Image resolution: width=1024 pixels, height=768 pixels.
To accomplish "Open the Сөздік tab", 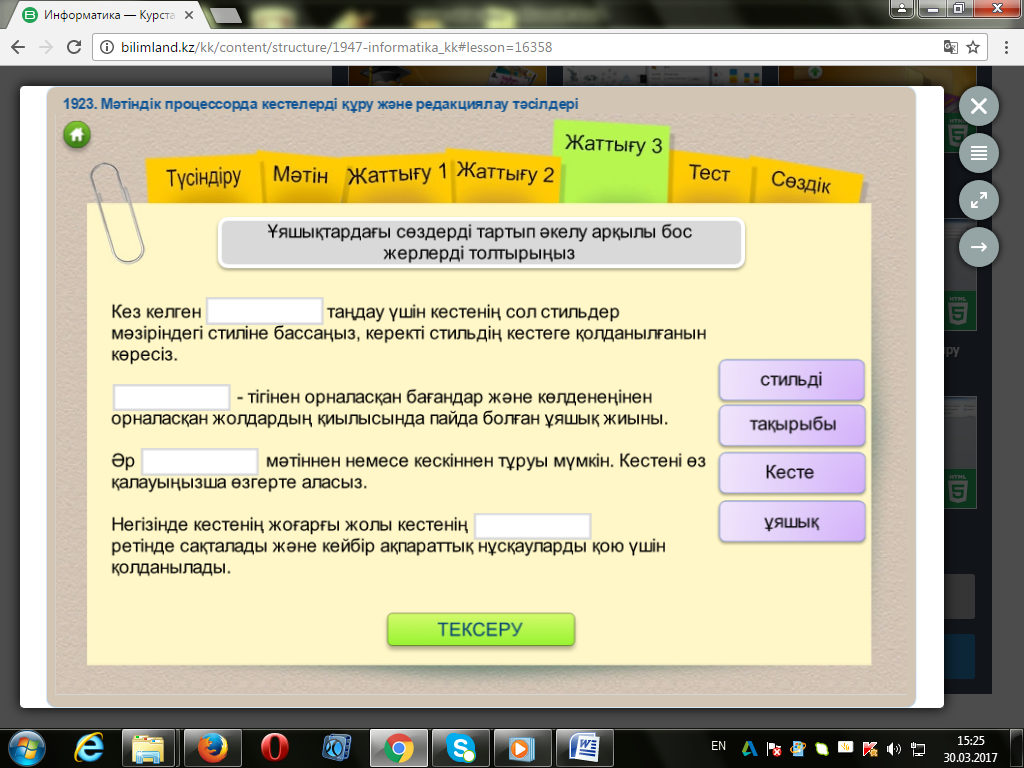I will pyautogui.click(x=801, y=181).
